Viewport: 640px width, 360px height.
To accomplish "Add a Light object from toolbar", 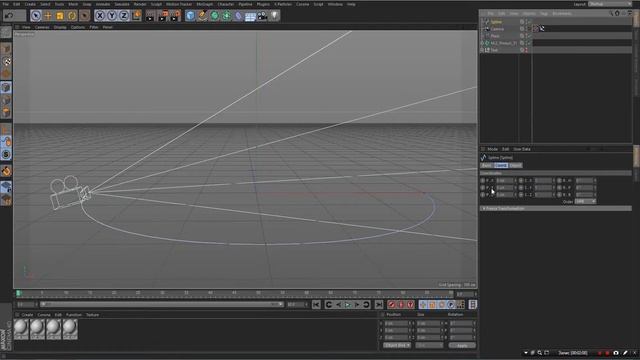I will coord(274,16).
